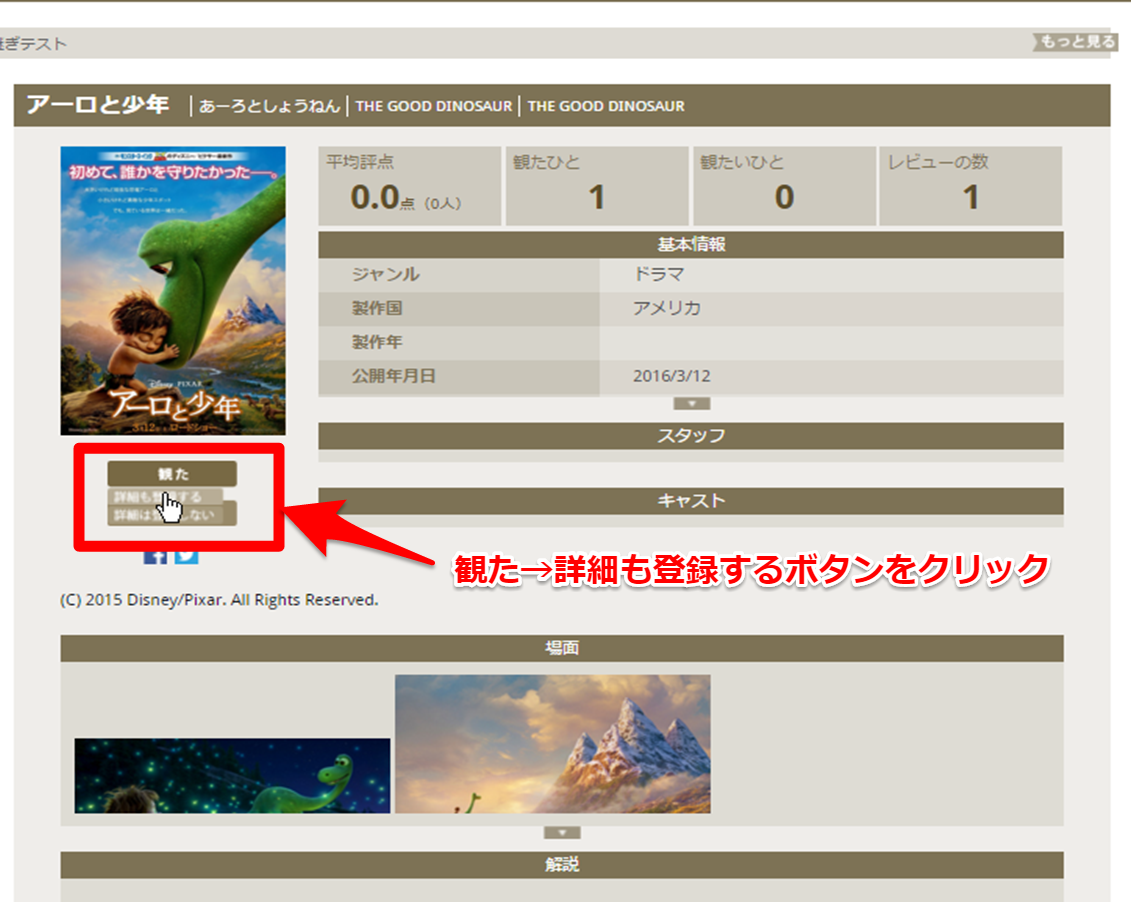Click the 平均評点 score box
This screenshot has width=1131, height=902.
(409, 186)
